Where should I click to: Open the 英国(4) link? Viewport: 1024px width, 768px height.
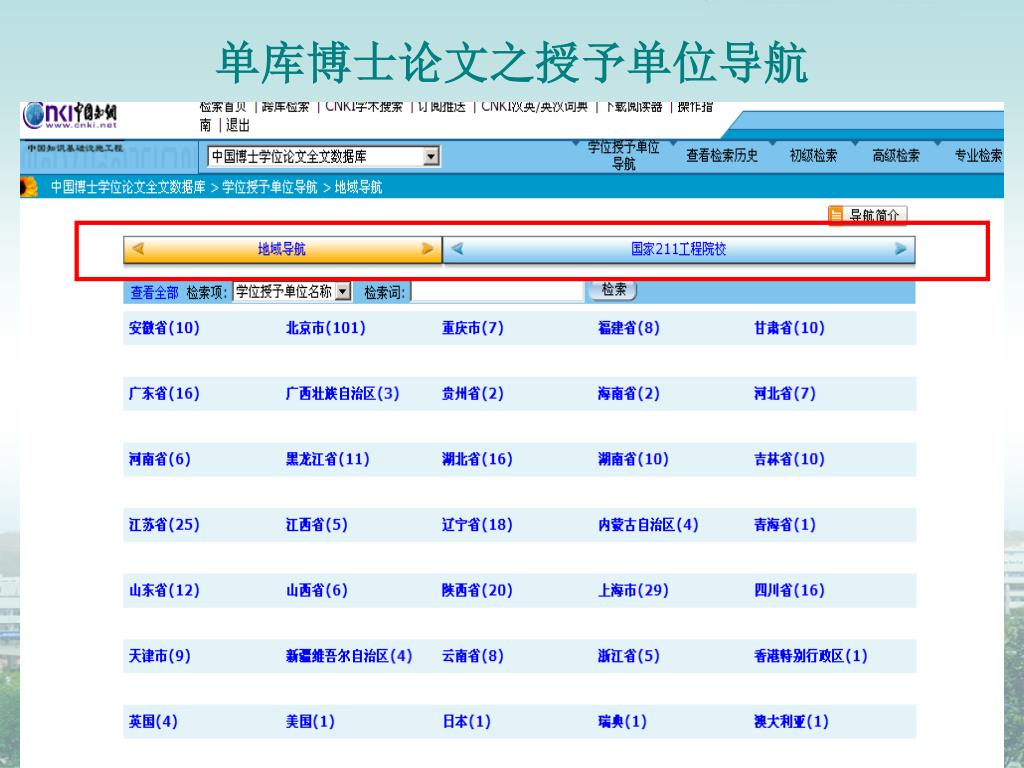point(153,722)
